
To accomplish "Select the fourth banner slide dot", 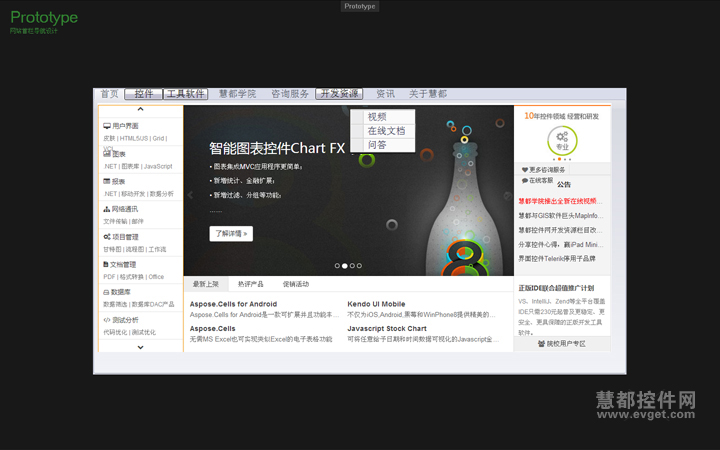I will click(x=359, y=265).
